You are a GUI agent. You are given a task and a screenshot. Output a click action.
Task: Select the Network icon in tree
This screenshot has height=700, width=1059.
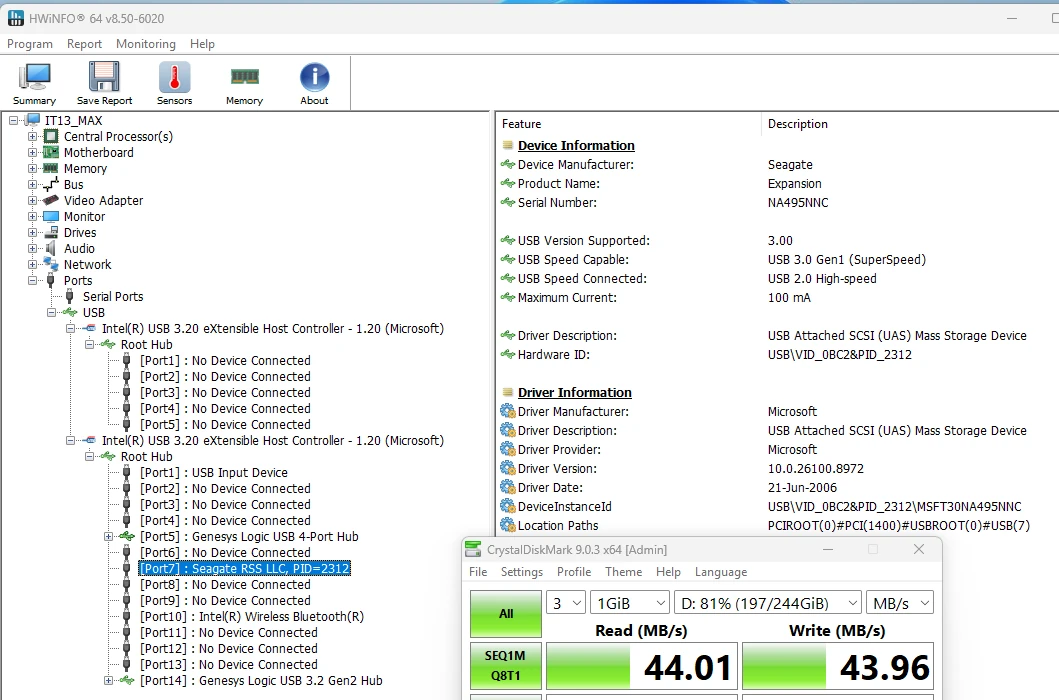pos(51,264)
